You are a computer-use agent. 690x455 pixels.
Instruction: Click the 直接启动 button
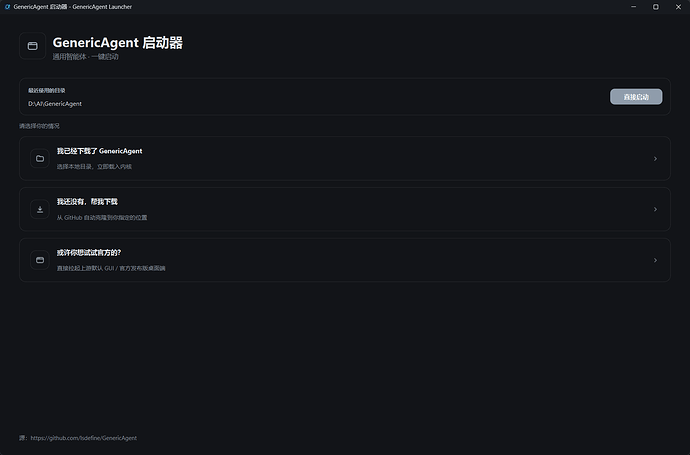[636, 97]
